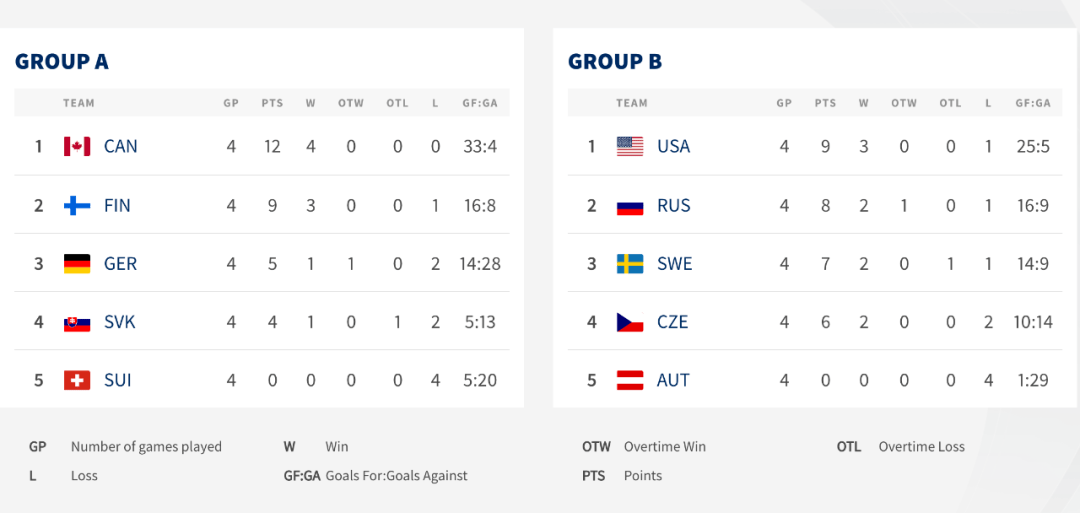Image resolution: width=1080 pixels, height=513 pixels.
Task: Click Canada's 33:4 goals score
Action: coord(480,146)
